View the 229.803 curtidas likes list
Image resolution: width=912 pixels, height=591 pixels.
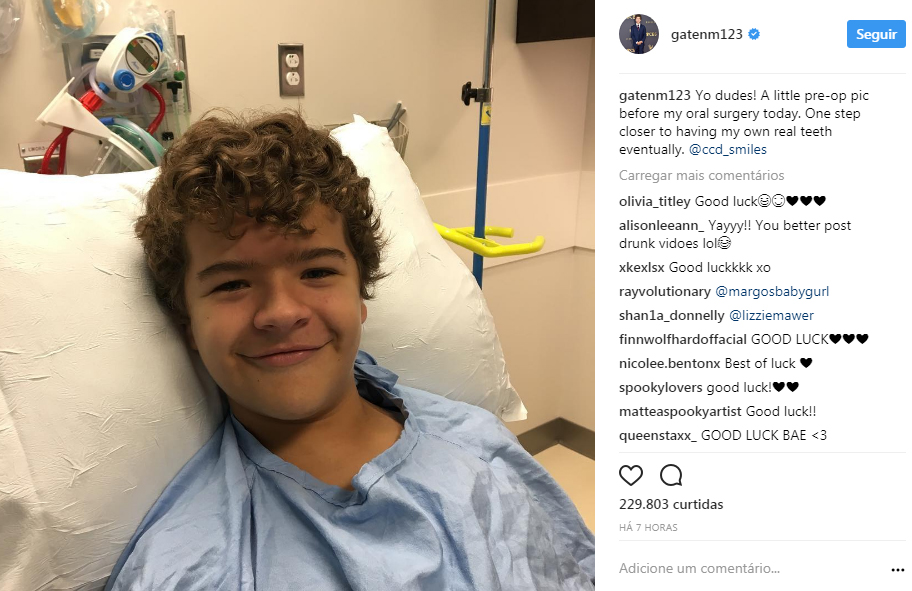click(x=671, y=504)
